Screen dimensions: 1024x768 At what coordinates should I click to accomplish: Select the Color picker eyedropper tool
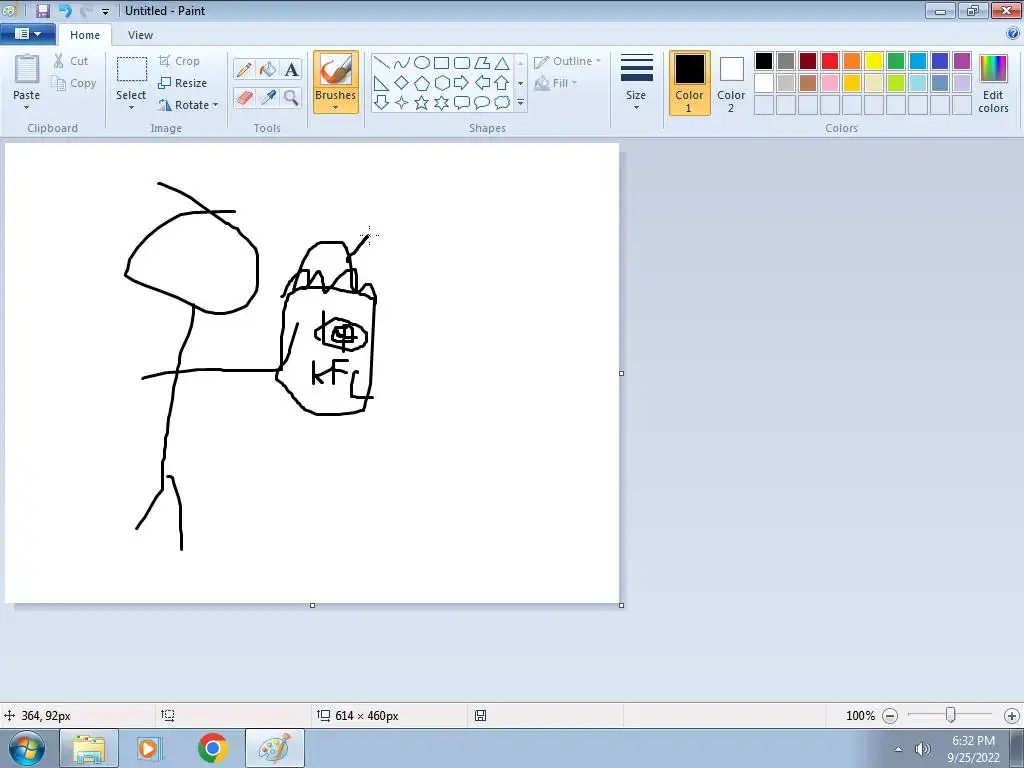(268, 98)
